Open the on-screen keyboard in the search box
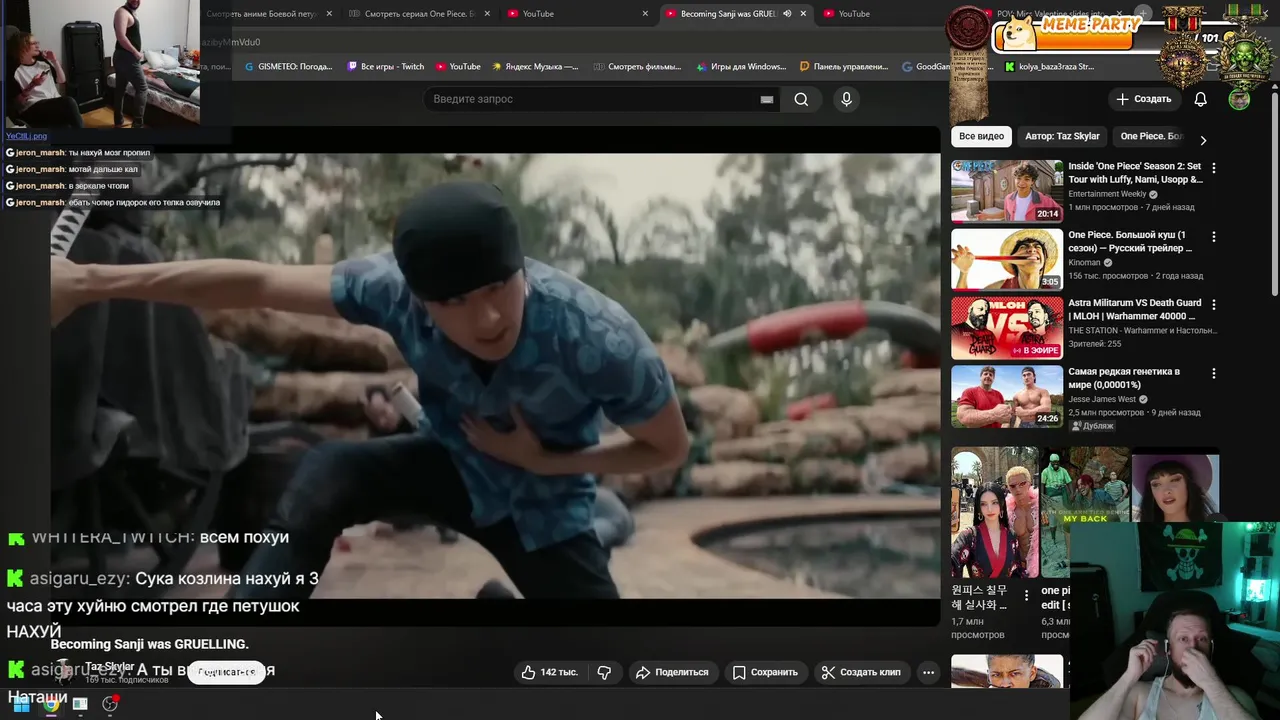 pos(767,99)
